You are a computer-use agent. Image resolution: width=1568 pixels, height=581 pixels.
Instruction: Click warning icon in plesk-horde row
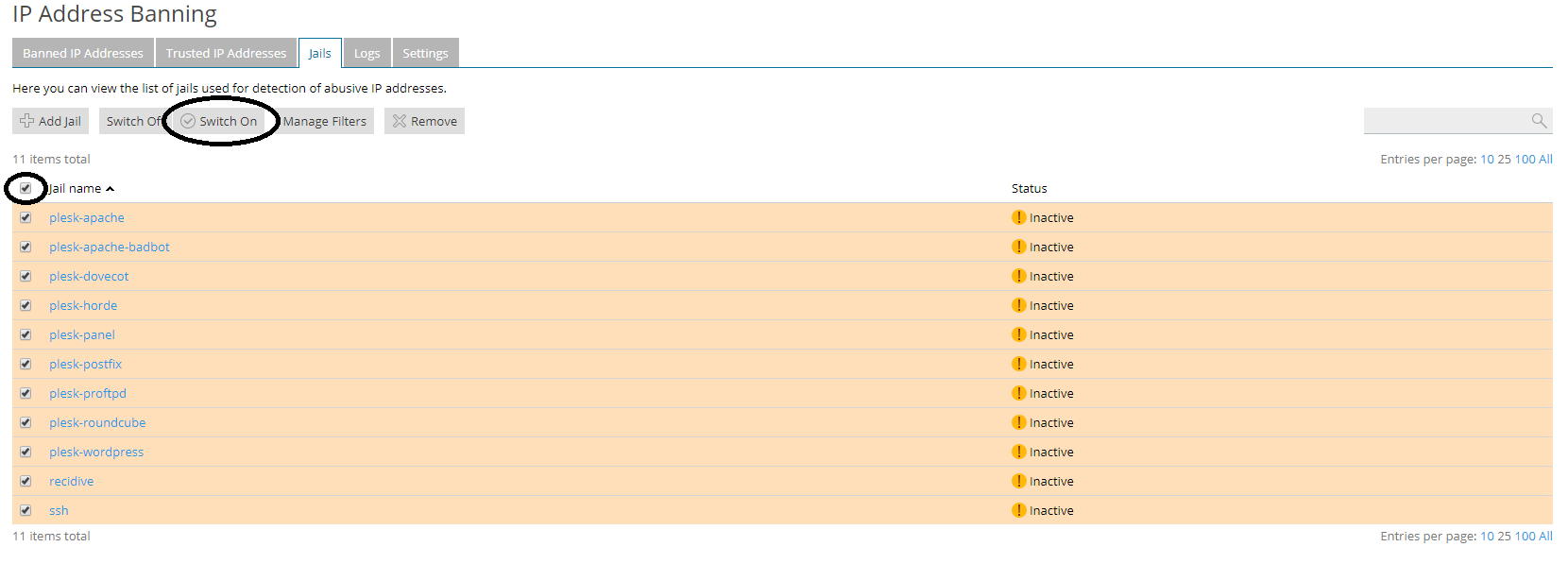tap(1018, 305)
